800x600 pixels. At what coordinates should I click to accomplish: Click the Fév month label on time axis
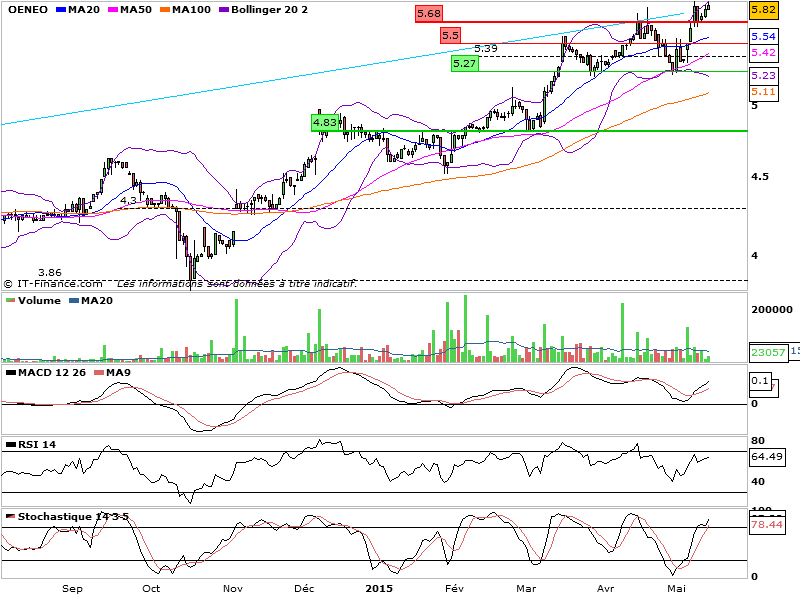coord(454,589)
